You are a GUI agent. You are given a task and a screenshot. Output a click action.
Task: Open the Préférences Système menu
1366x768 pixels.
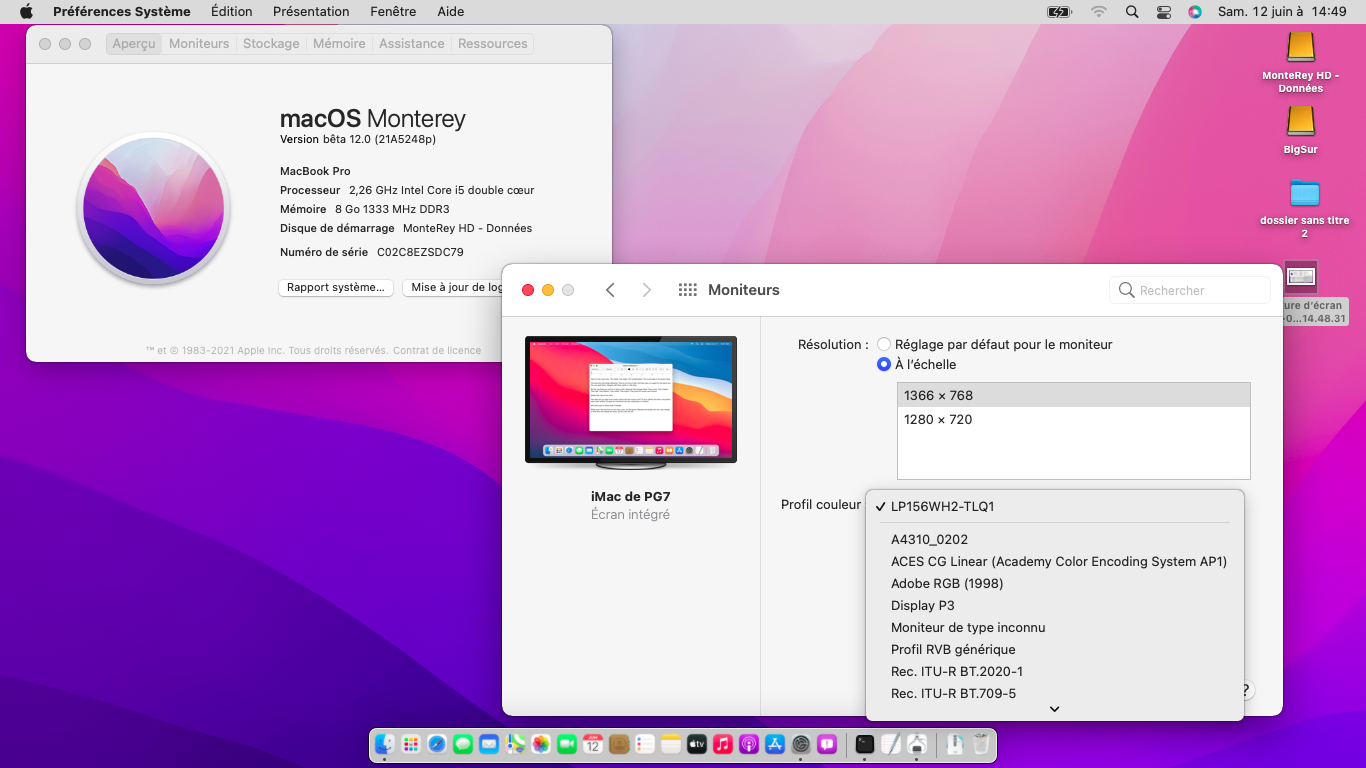[x=122, y=12]
